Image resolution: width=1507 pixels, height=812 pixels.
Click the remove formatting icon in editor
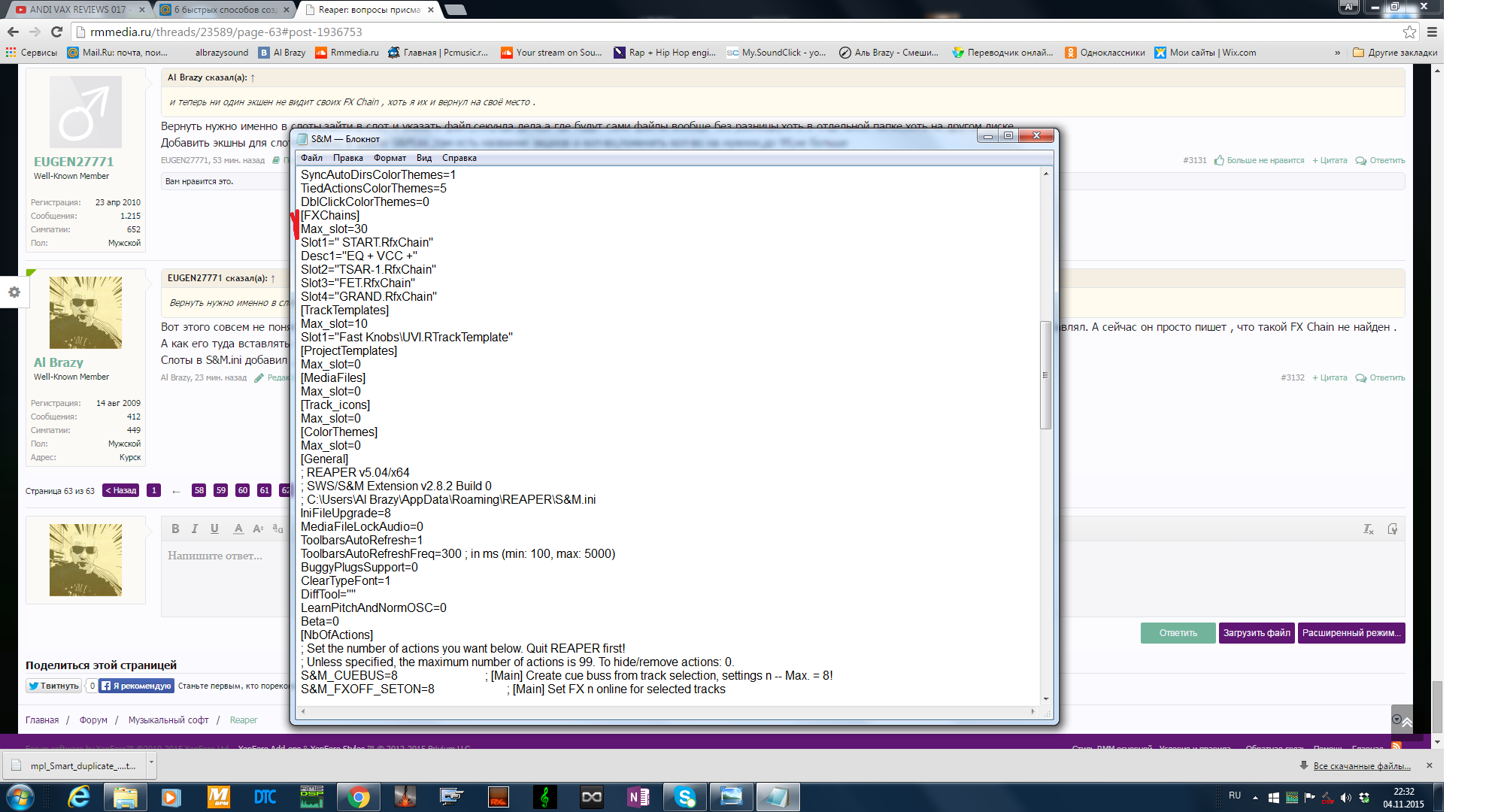[1368, 529]
